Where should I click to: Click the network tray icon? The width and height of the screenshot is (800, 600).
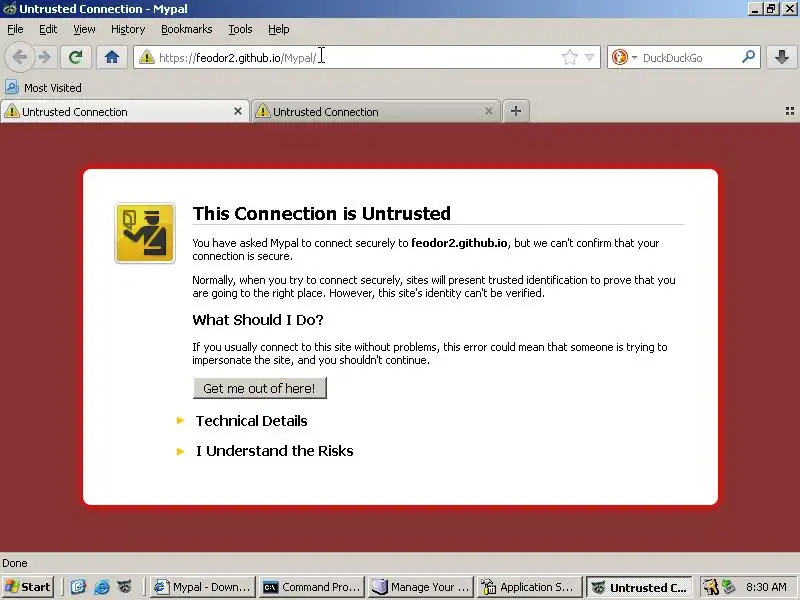coord(729,587)
